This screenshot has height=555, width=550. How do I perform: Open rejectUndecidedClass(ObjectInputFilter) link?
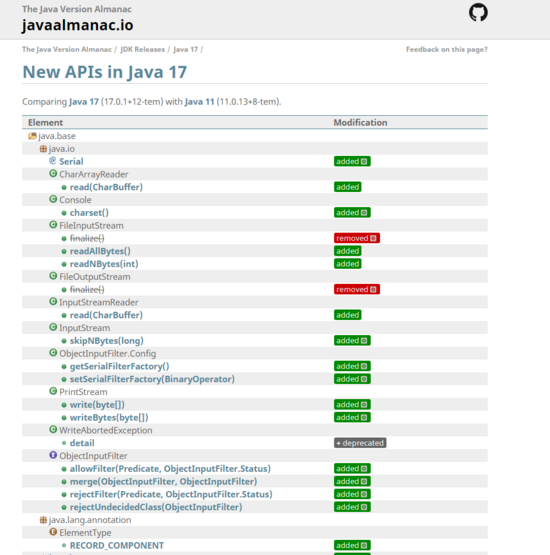[x=156, y=507]
